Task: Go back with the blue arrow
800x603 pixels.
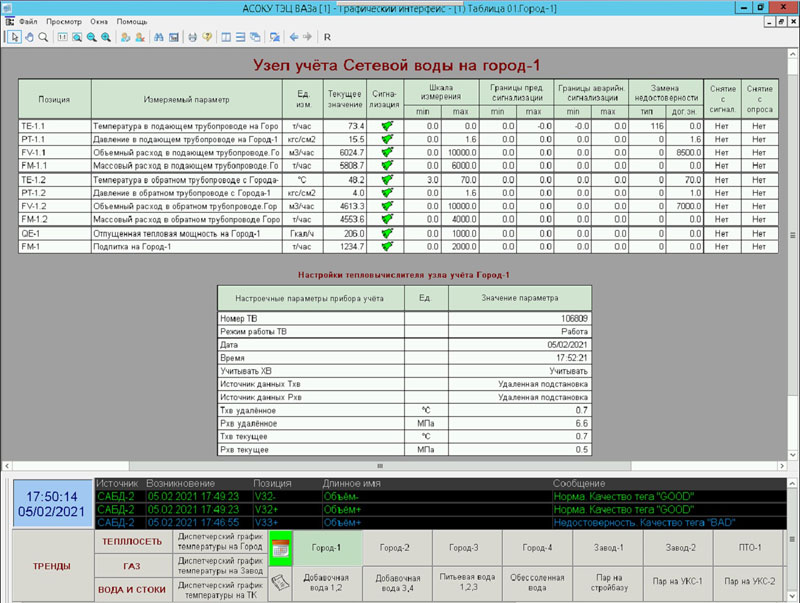Action: pyautogui.click(x=294, y=37)
